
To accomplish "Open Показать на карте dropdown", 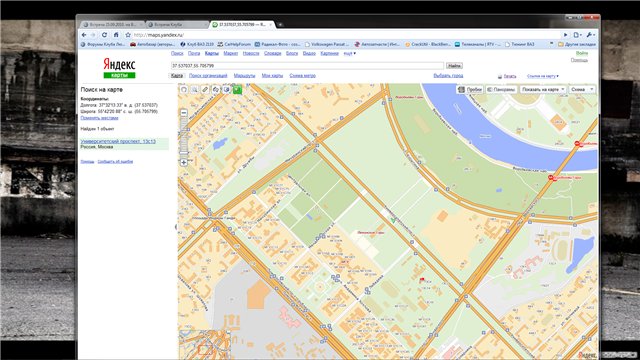I will tap(542, 89).
